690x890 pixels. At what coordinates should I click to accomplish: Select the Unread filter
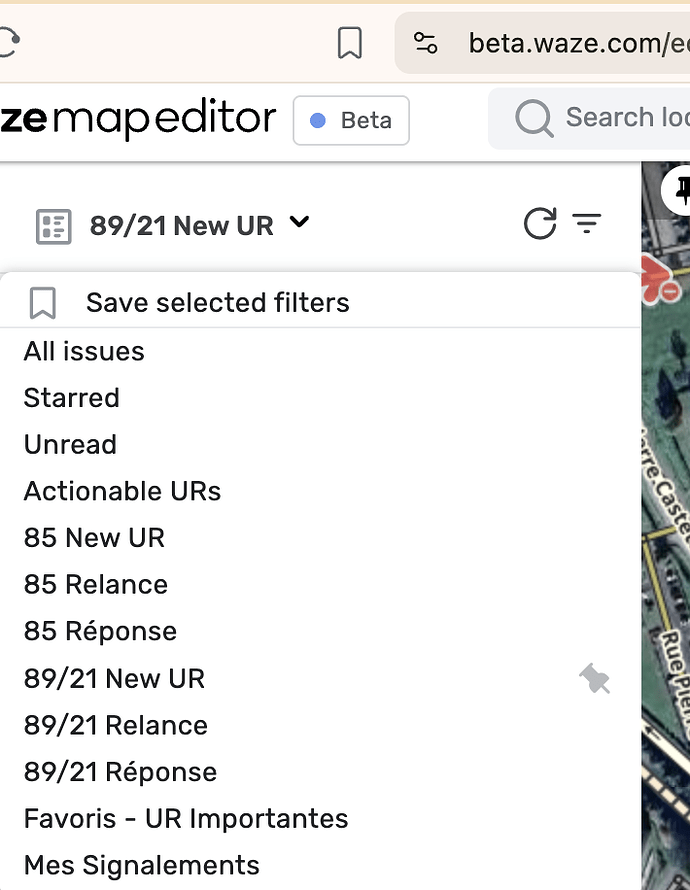(70, 445)
